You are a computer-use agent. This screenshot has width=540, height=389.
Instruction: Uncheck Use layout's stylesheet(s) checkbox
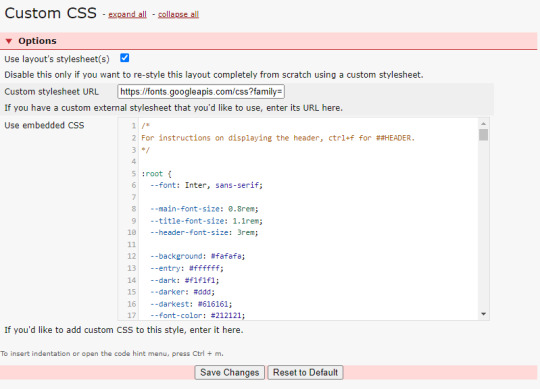125,58
